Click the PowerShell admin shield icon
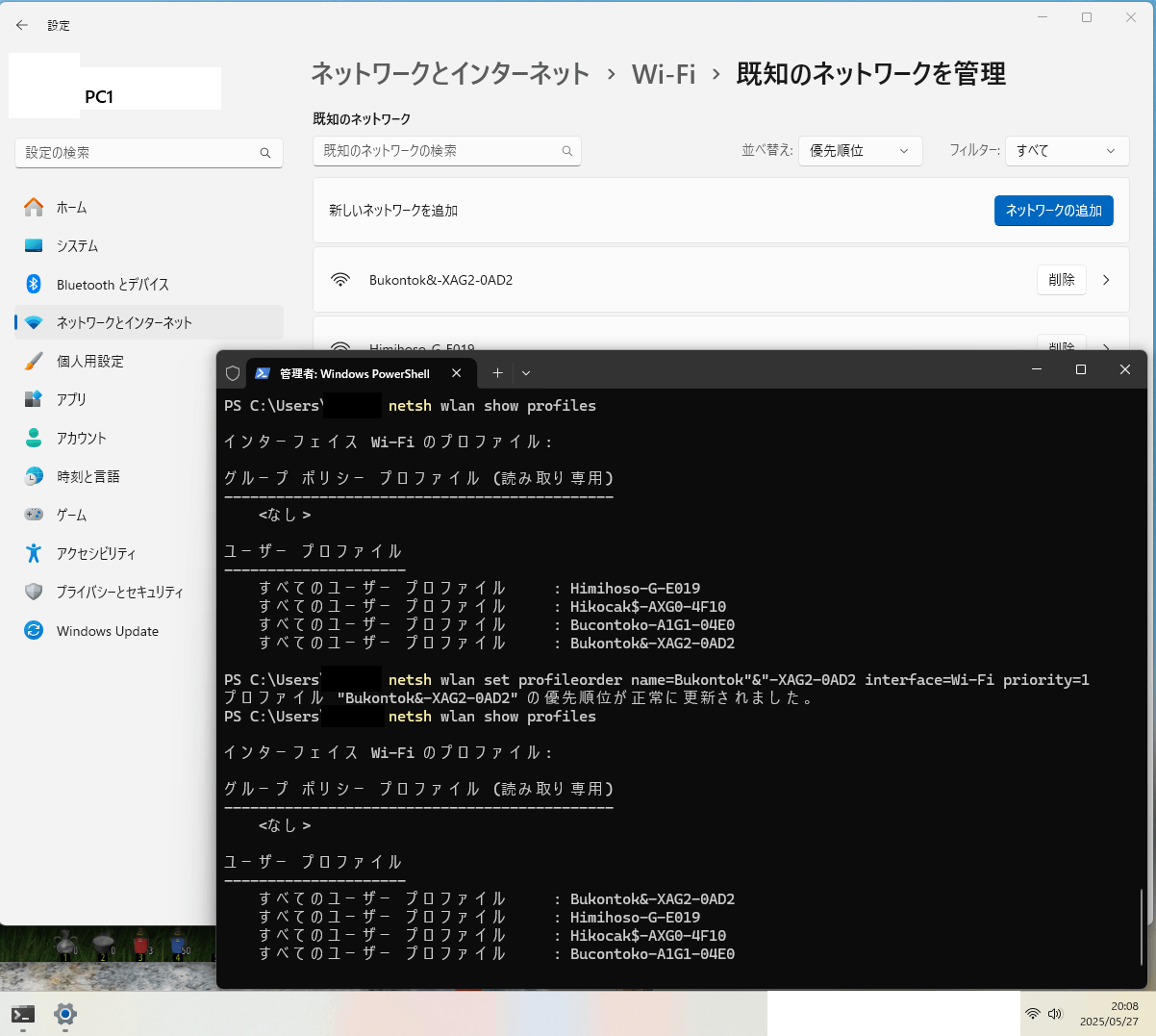Screen dimensions: 1156x1036 pyautogui.click(x=233, y=373)
